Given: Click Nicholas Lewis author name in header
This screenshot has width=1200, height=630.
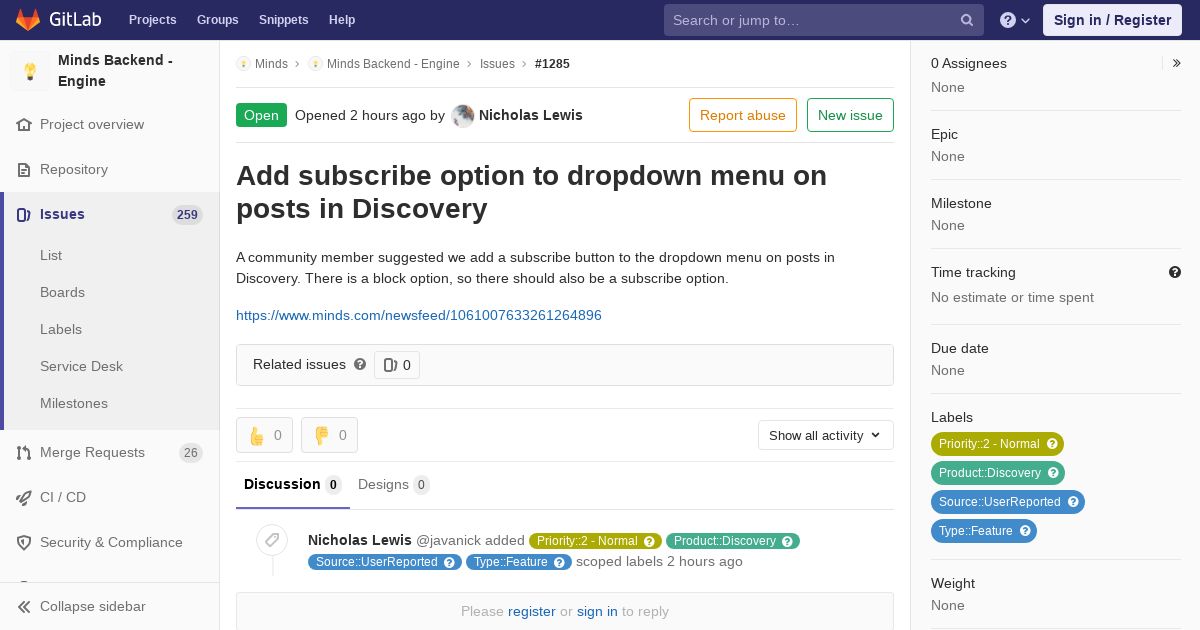Looking at the screenshot, I should click(x=531, y=115).
